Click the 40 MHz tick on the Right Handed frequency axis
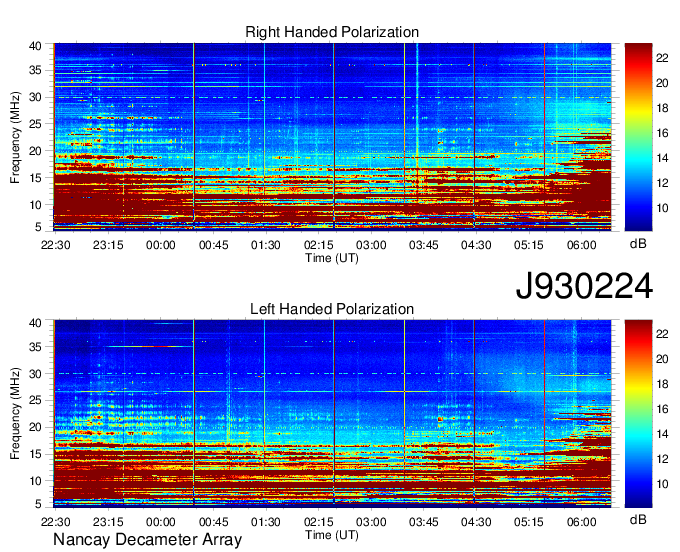Viewport: 680px width, 552px height. pos(35,46)
